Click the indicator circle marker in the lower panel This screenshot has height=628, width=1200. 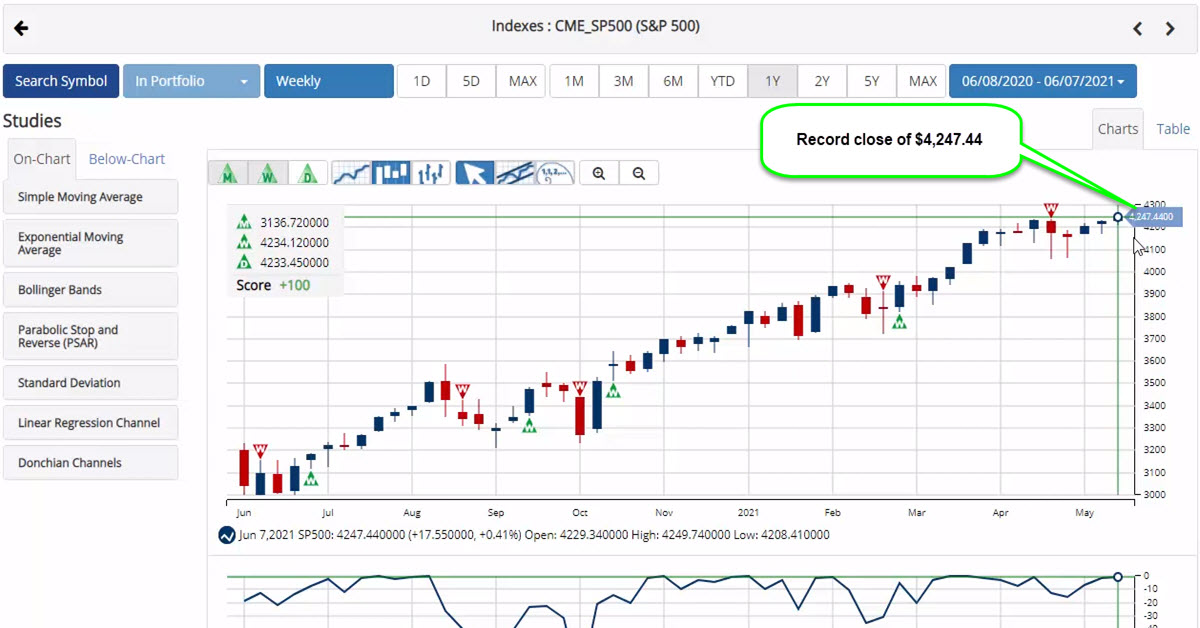(x=1118, y=577)
